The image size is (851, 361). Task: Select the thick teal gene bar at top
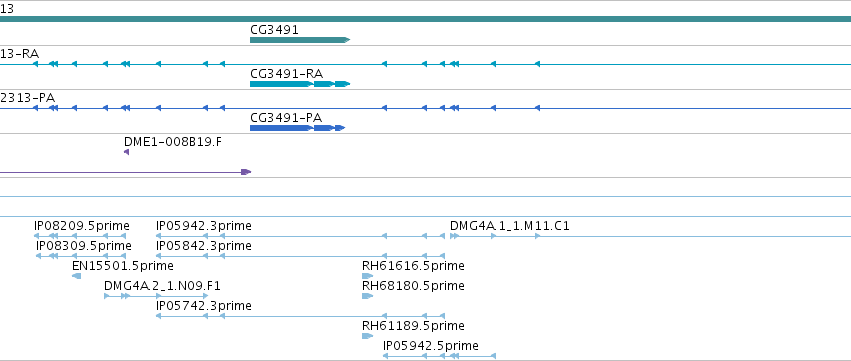[426, 19]
